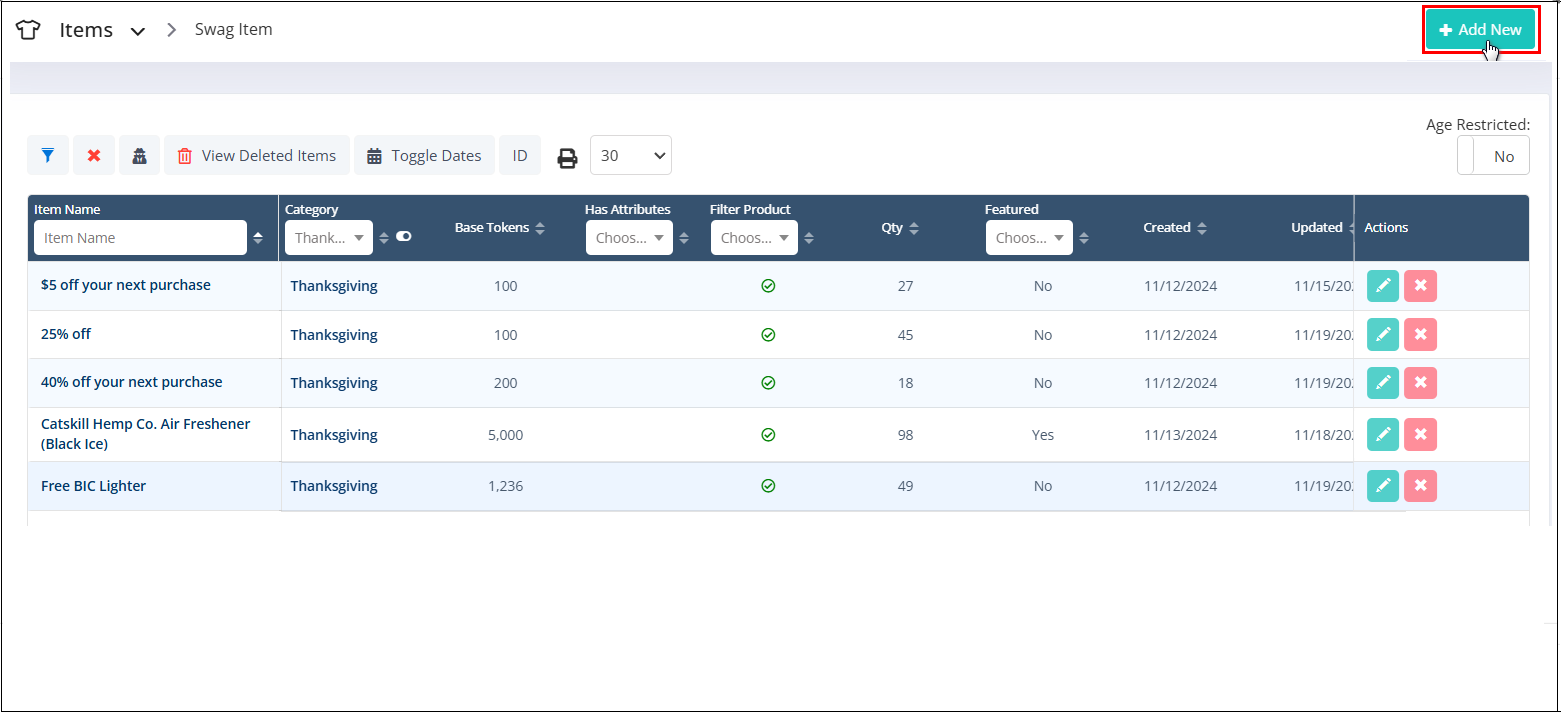Image resolution: width=1561 pixels, height=717 pixels.
Task: Click Thanksgiving category in Free BIC Lighter row
Action: [334, 486]
